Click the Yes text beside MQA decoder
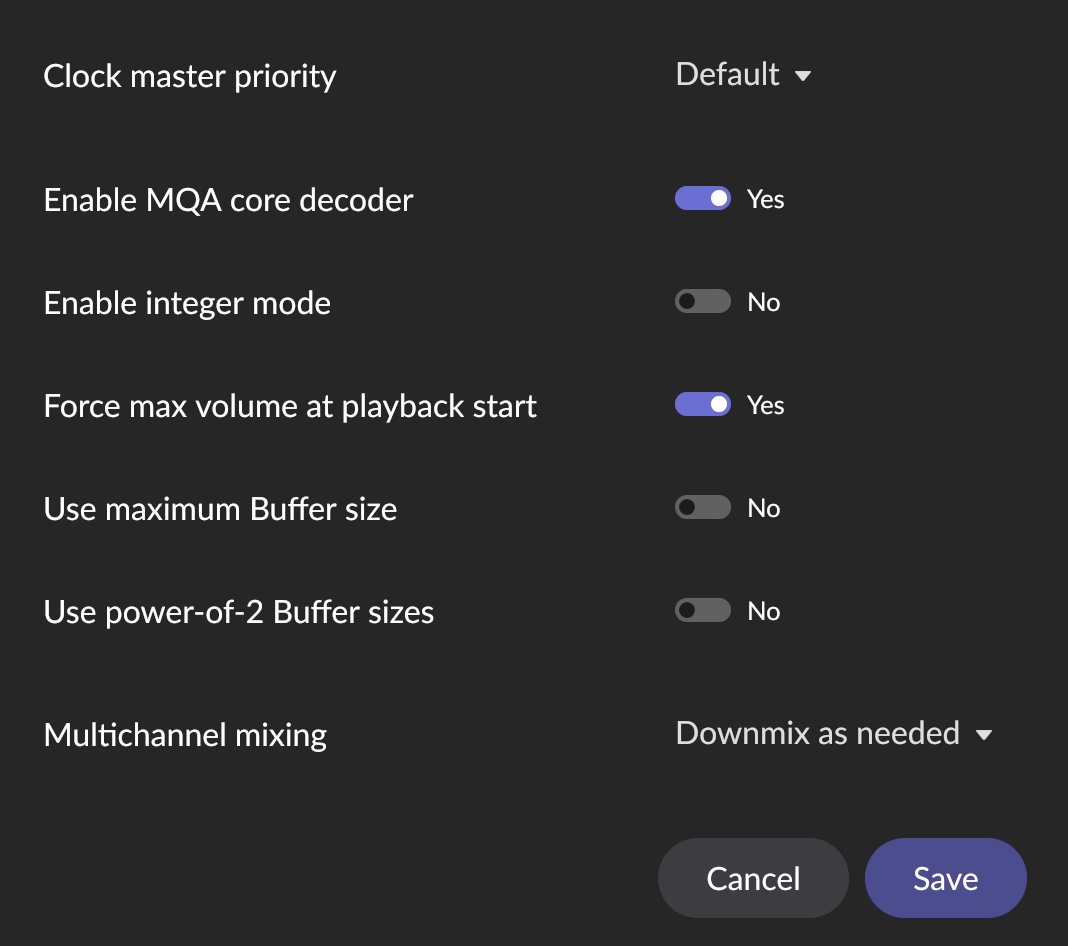1068x946 pixels. pos(766,199)
